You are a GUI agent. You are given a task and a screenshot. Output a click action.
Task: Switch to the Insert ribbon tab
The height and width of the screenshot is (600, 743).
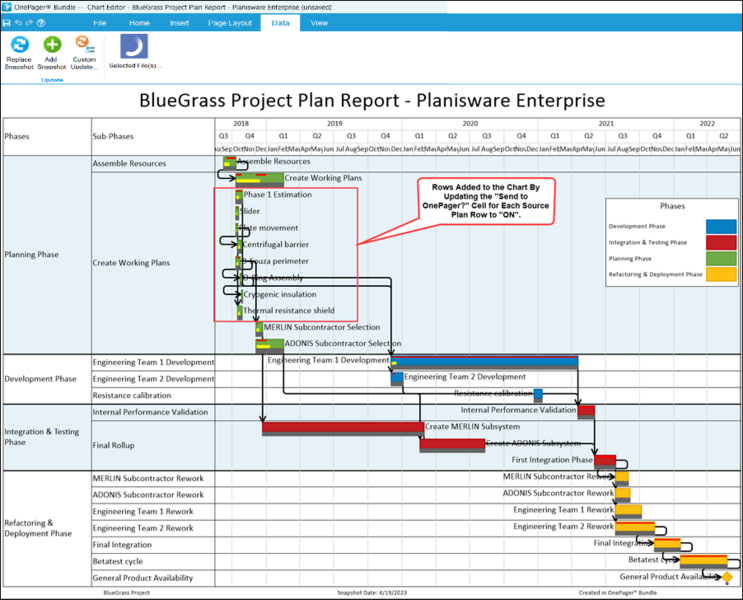tap(179, 23)
